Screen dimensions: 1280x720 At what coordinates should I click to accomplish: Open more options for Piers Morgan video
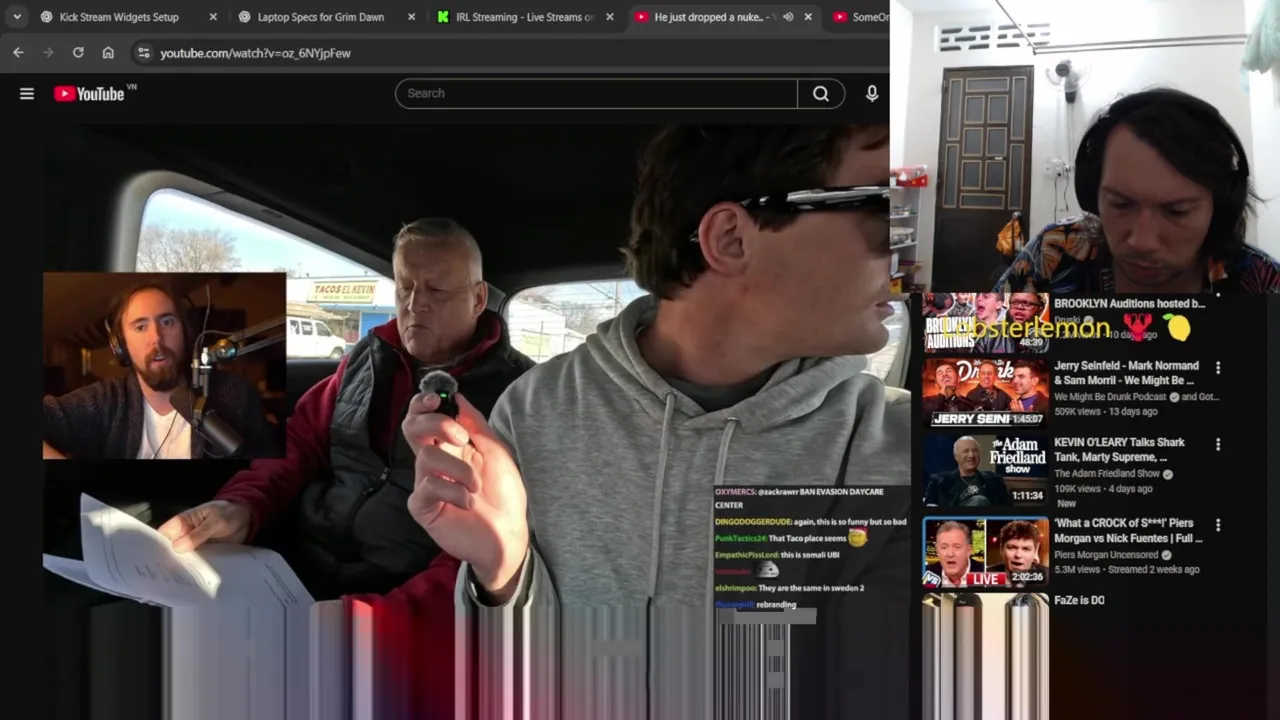1218,525
